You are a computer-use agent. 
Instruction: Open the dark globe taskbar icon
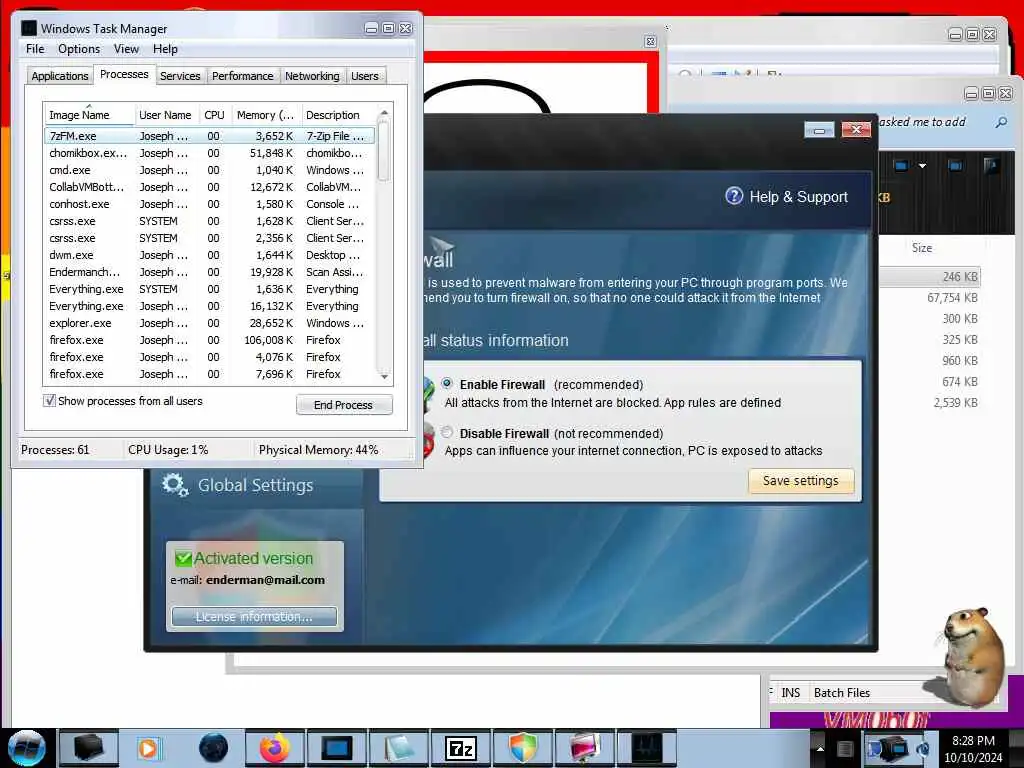[x=213, y=748]
